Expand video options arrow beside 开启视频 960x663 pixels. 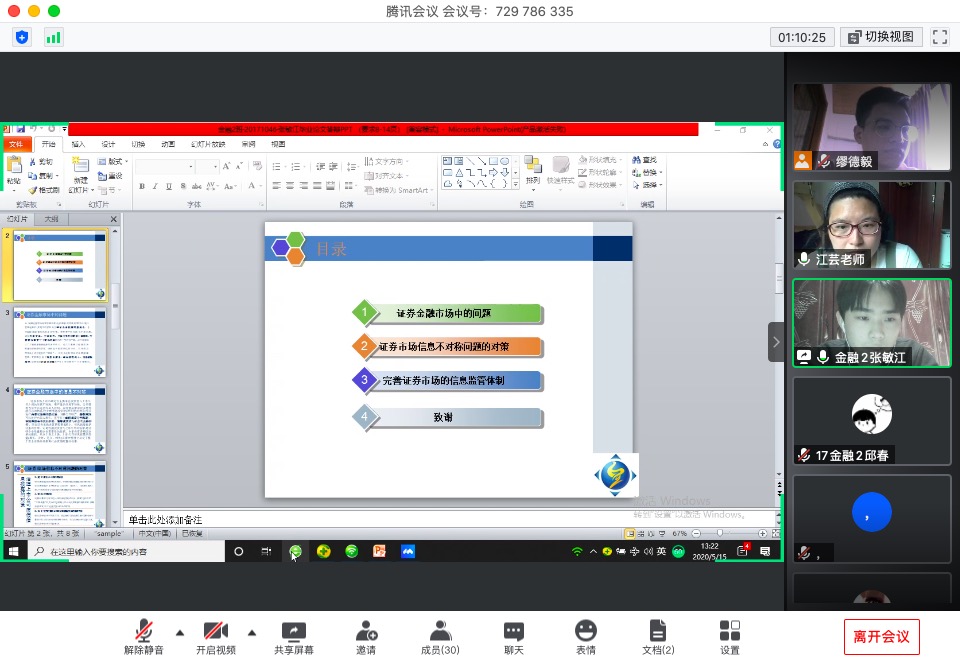(251, 632)
